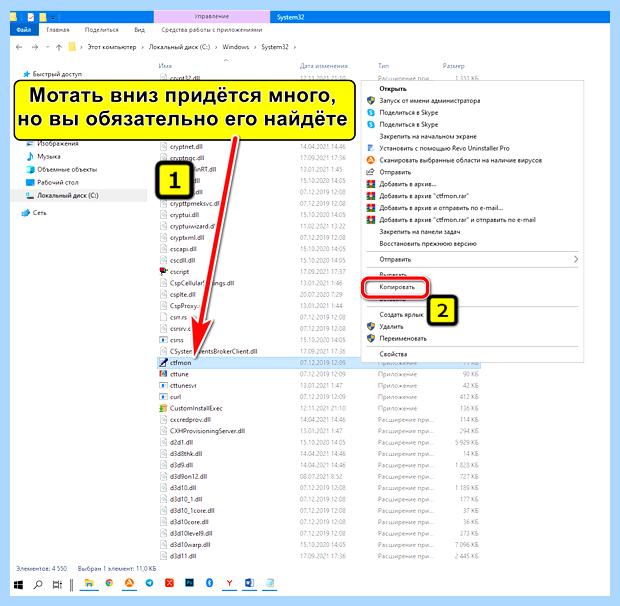620x606 pixels.
Task: Click the Bluetooth taskbar icon
Action: (x=209, y=583)
